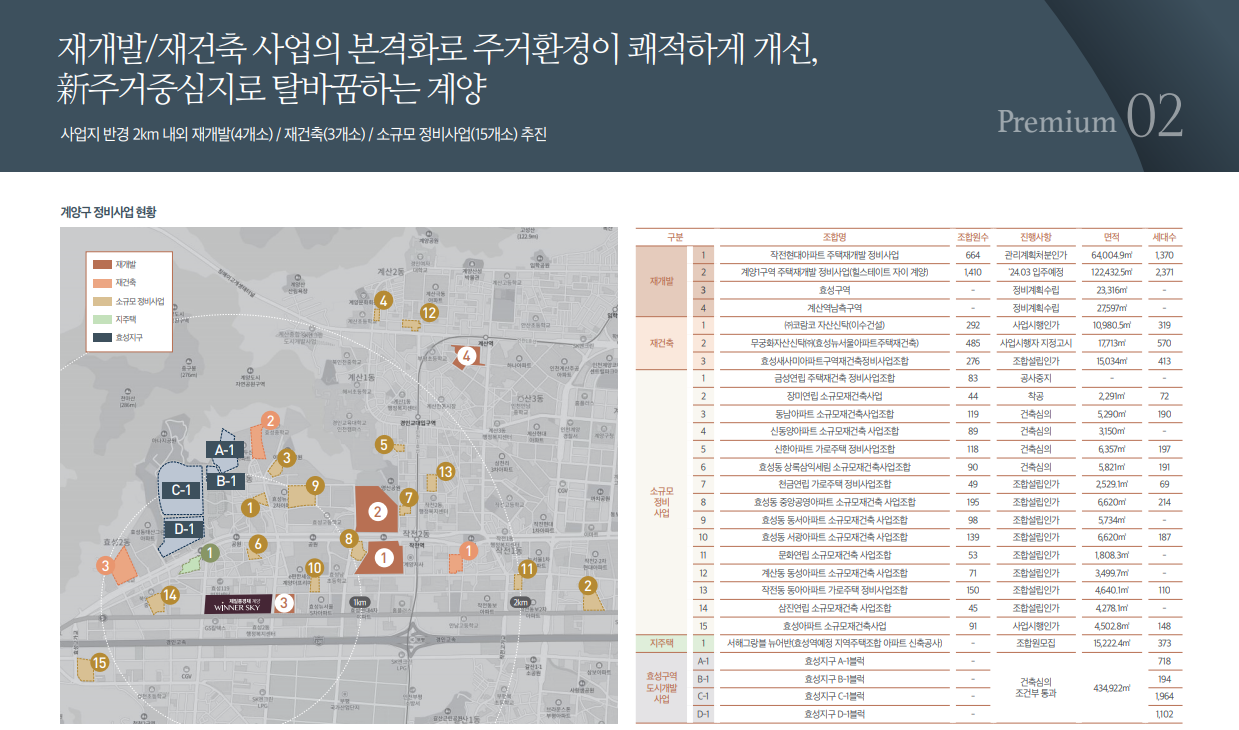Screen dimensions: 1239x730
Task: Click the 진행사항 column header
Action: 1035,237
